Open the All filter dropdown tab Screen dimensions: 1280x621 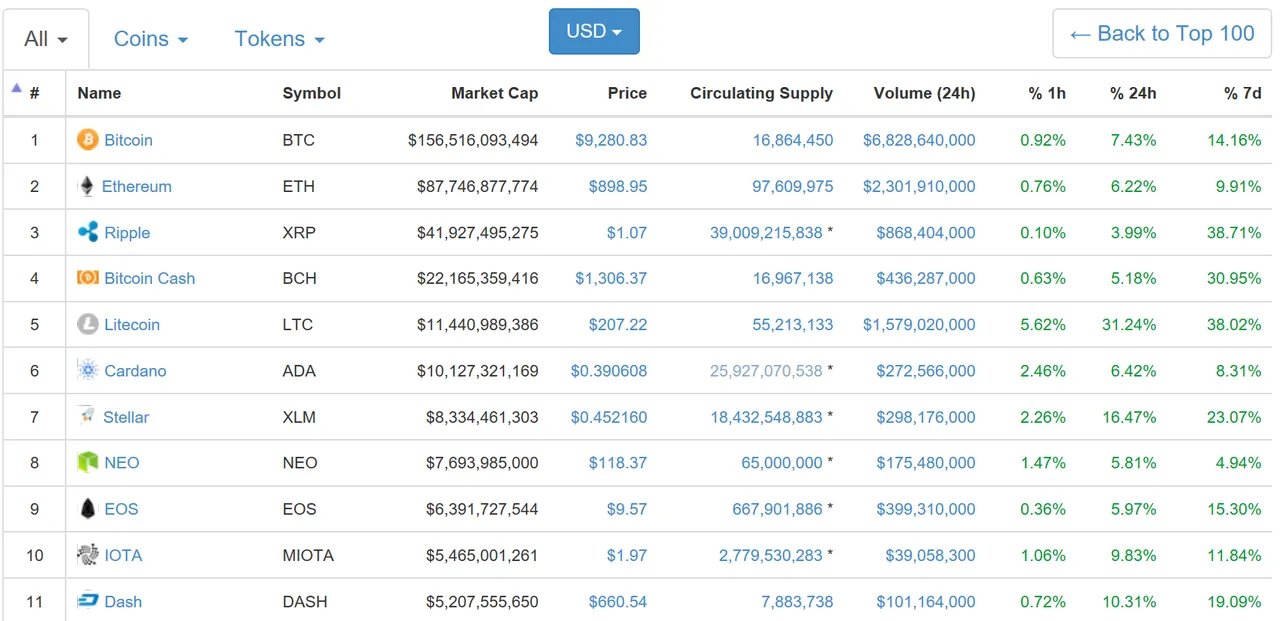(x=46, y=39)
